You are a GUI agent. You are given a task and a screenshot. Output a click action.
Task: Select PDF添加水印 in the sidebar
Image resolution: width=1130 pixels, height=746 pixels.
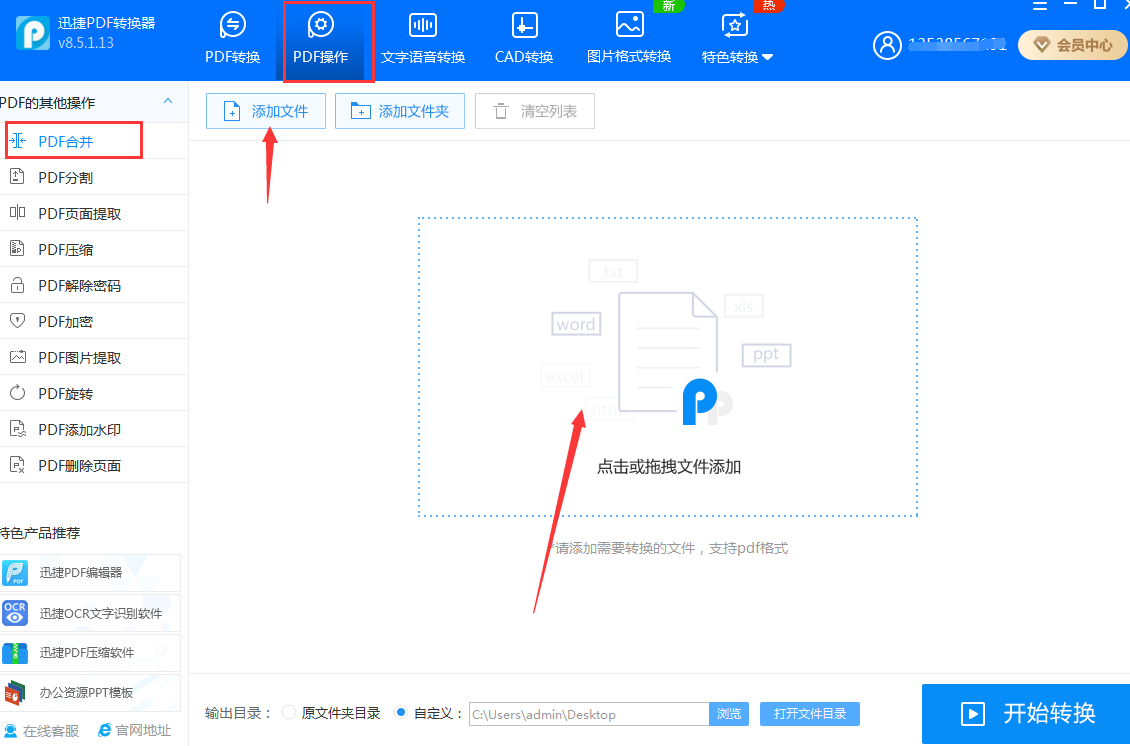pos(70,428)
